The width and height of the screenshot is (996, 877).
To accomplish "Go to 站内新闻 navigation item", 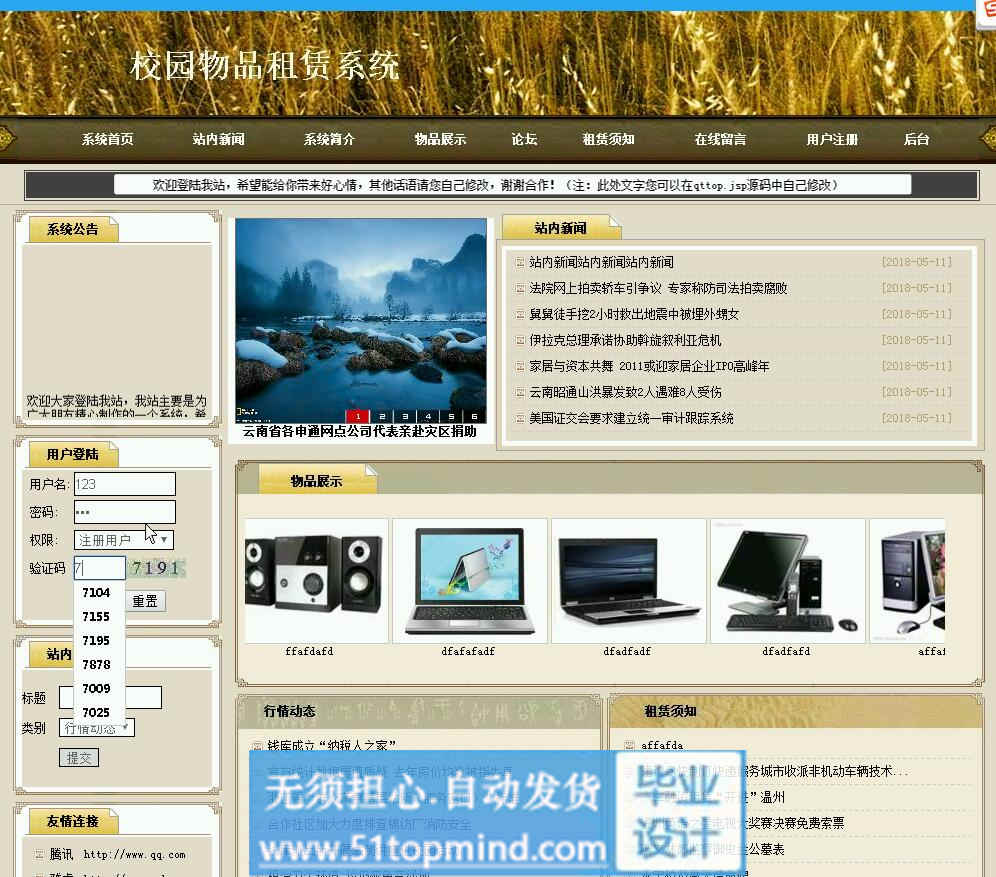I will pos(219,139).
